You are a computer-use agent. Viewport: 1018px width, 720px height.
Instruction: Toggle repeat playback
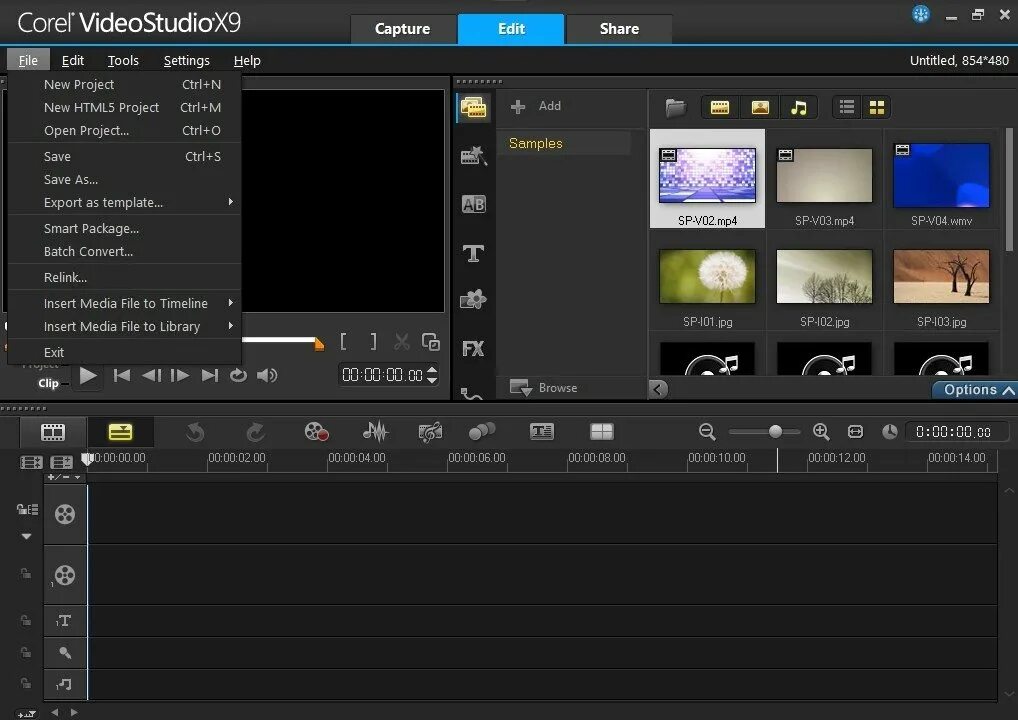click(238, 375)
